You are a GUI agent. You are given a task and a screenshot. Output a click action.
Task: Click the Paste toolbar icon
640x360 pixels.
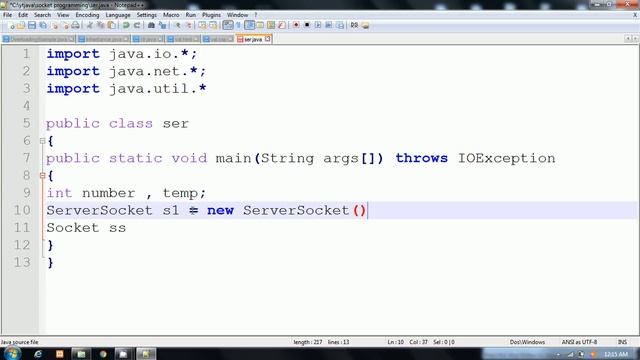pyautogui.click(x=111, y=25)
